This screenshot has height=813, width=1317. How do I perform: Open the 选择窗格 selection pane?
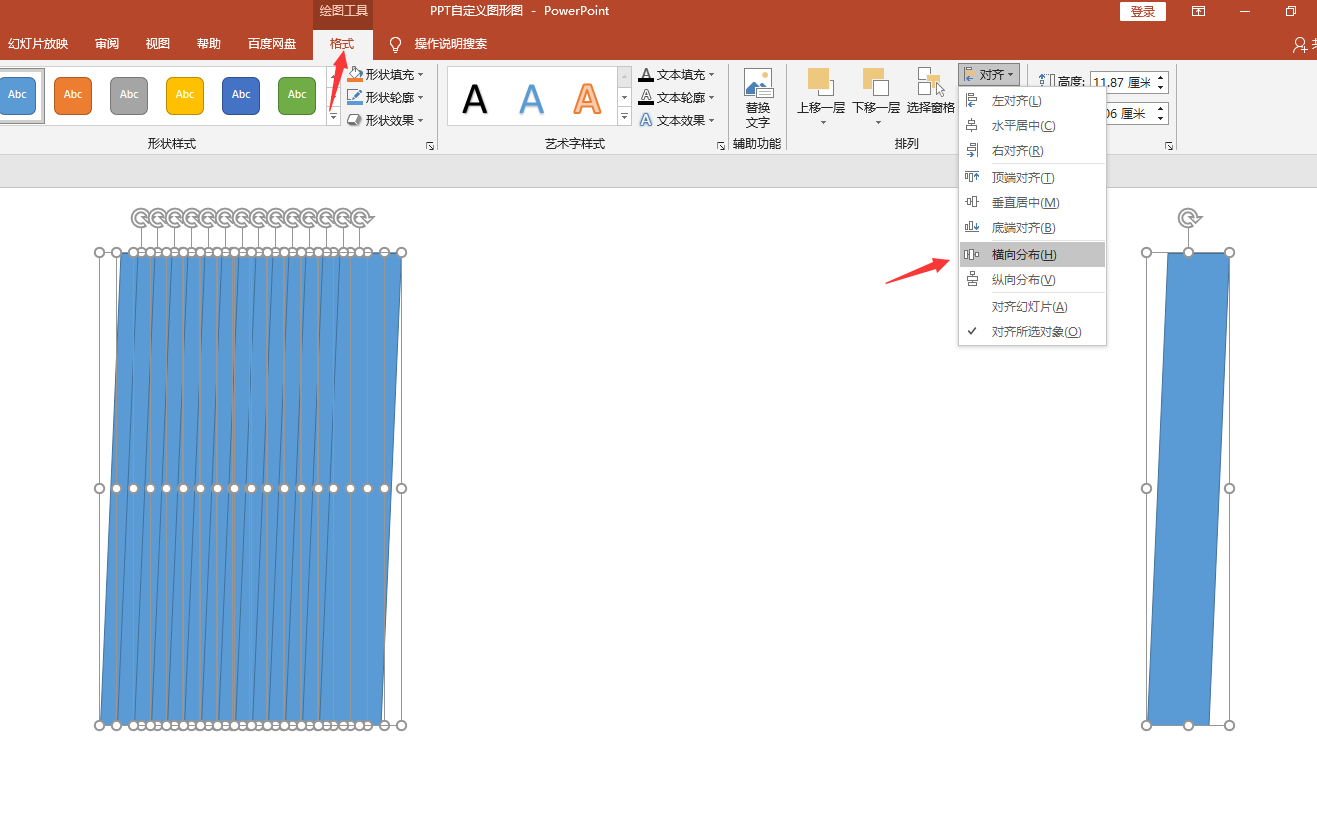(930, 91)
